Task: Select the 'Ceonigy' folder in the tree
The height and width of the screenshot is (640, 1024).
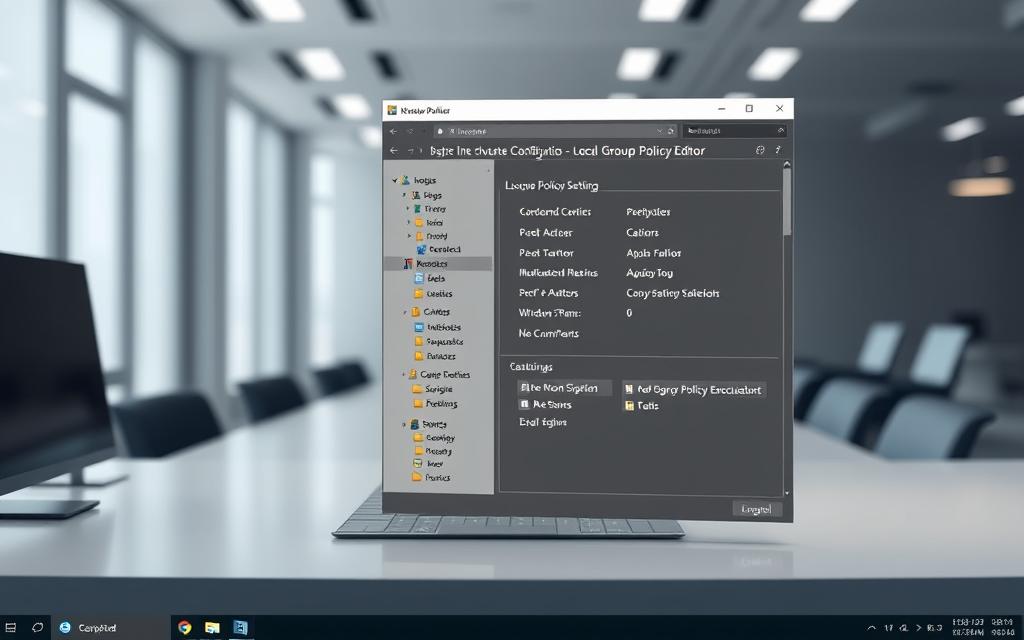Action: (x=435, y=438)
